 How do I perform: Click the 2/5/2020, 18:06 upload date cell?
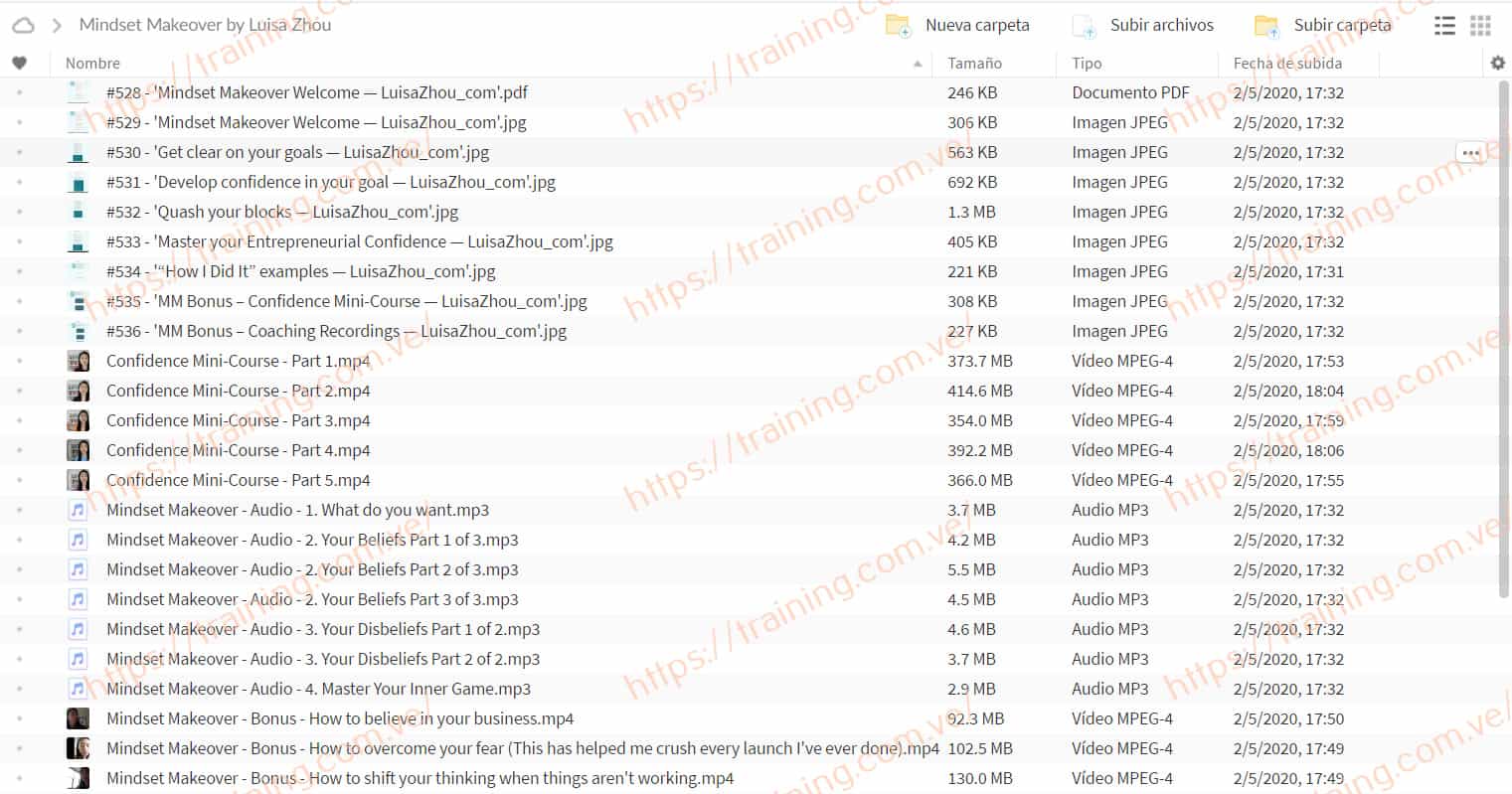click(1288, 450)
